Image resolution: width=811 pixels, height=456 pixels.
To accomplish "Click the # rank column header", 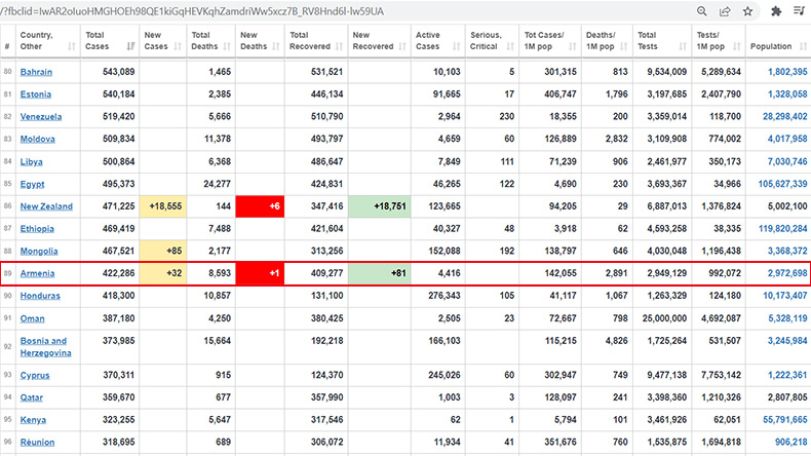I will [7, 47].
